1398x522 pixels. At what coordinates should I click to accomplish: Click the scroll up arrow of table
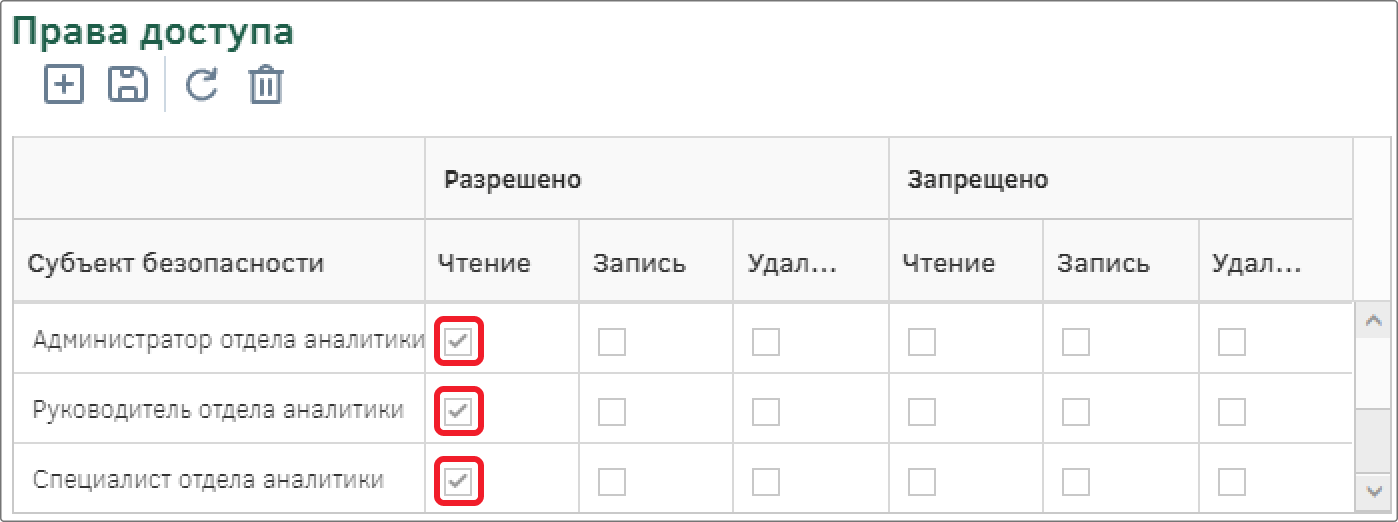click(1371, 321)
